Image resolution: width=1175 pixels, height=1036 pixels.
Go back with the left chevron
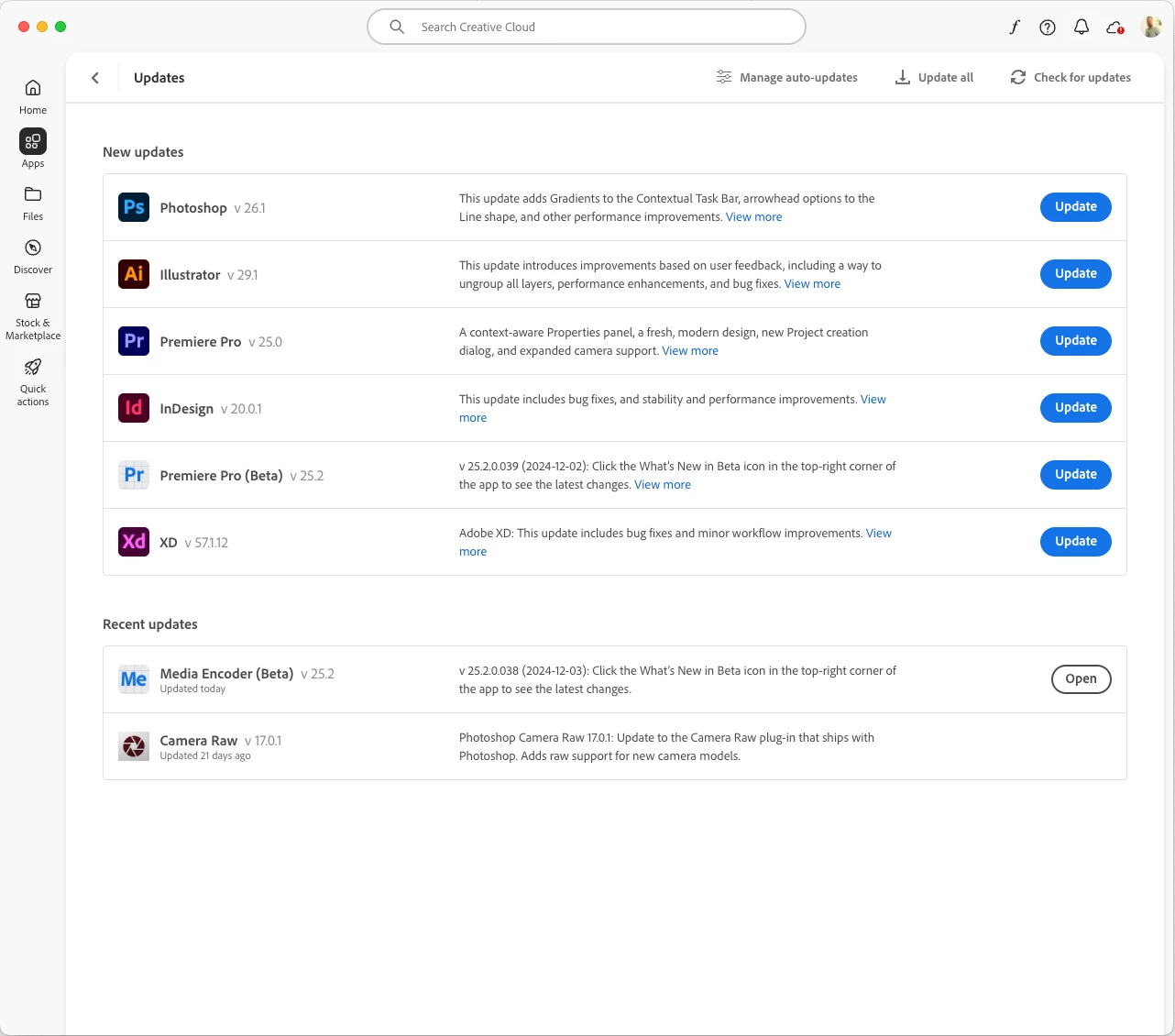[95, 78]
